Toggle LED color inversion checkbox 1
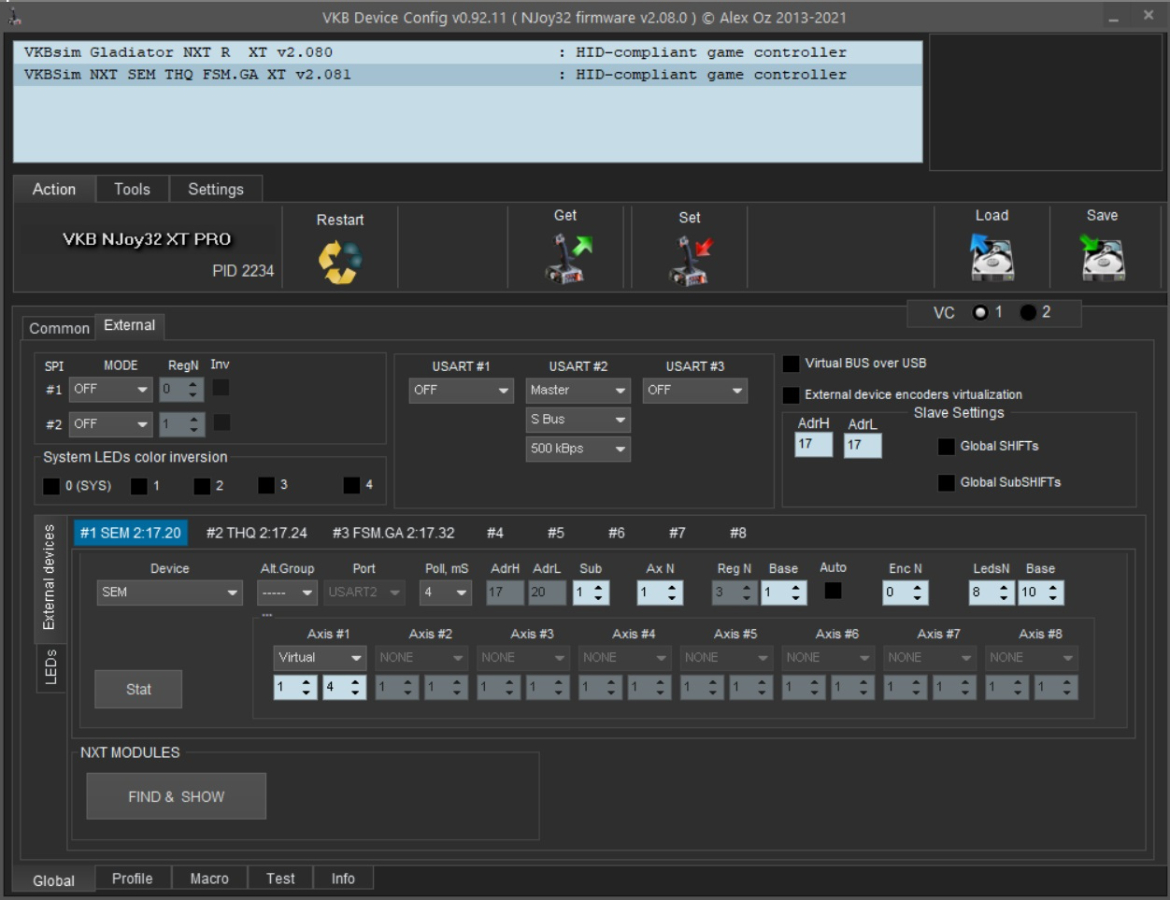Viewport: 1170px width, 900px height. coord(139,487)
